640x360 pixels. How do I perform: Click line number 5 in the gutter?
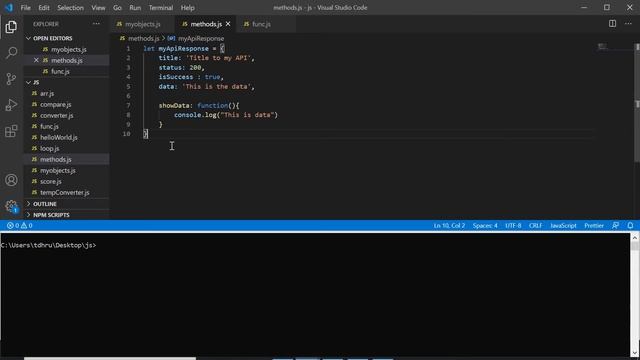[128, 87]
